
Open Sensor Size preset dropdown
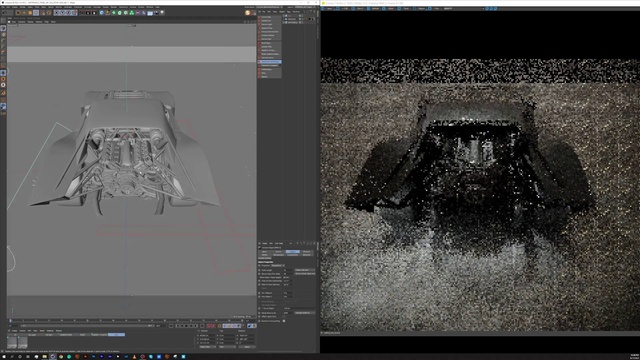point(305,274)
